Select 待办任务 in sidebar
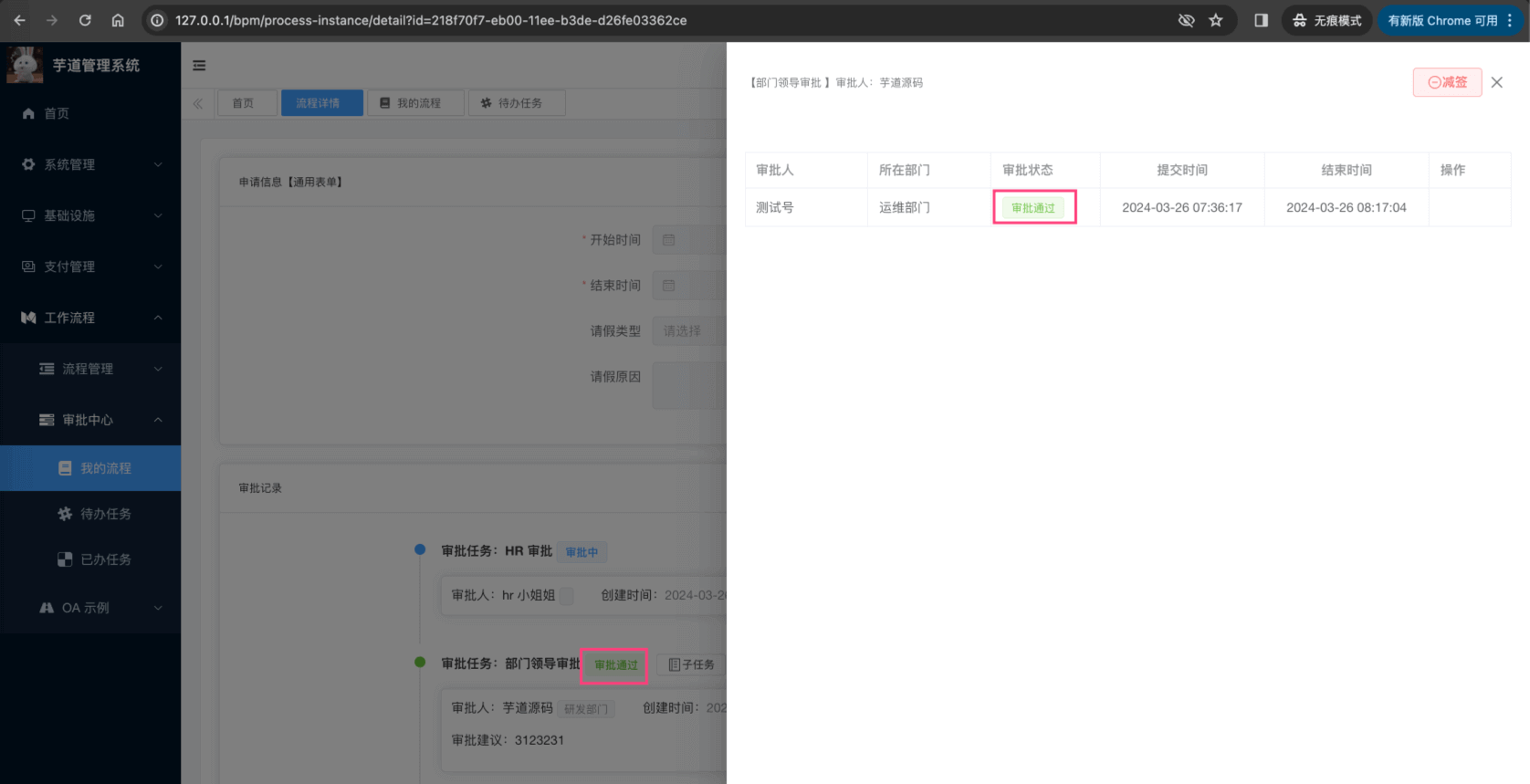This screenshot has height=784, width=1530. pyautogui.click(x=105, y=514)
